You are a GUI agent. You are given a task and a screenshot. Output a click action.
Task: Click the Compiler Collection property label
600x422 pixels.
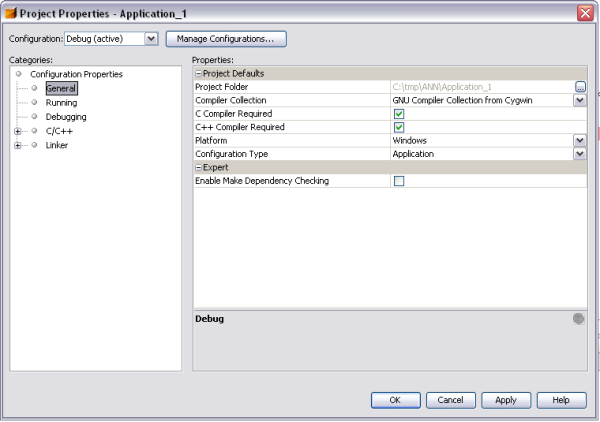[231, 100]
